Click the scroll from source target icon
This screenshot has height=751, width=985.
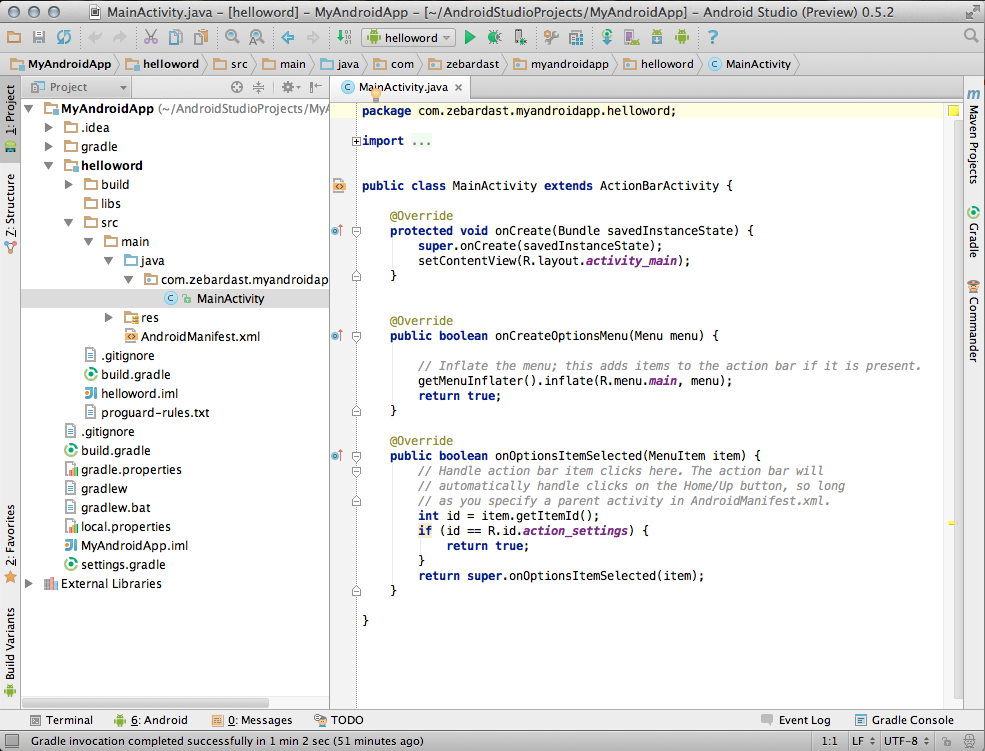click(237, 87)
